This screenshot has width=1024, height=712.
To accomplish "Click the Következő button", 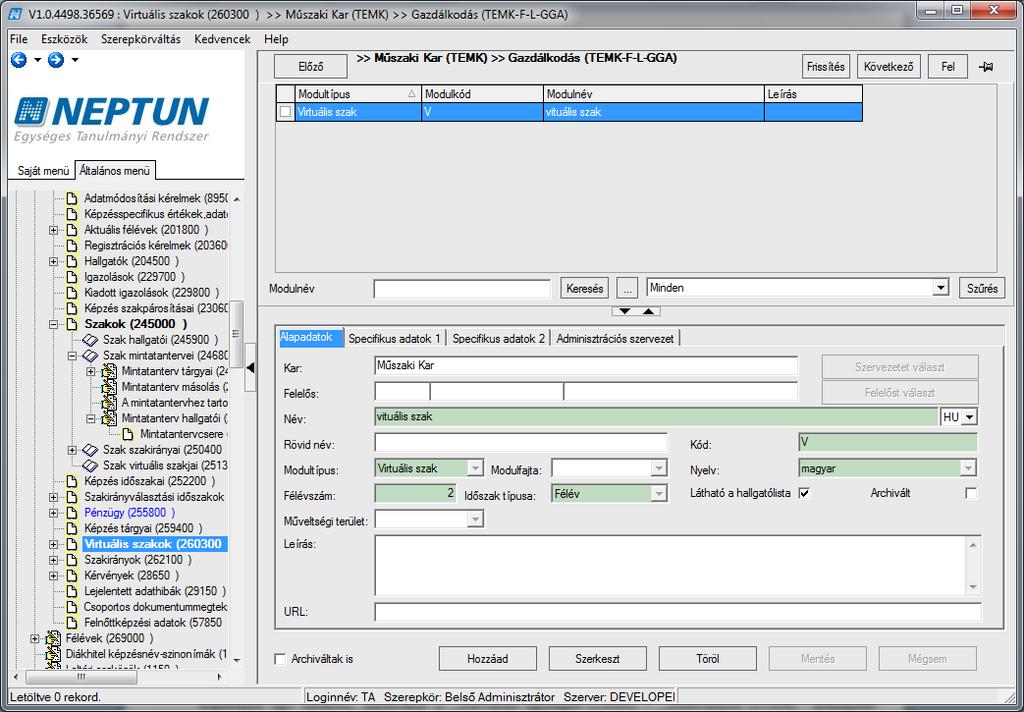I will [x=888, y=67].
